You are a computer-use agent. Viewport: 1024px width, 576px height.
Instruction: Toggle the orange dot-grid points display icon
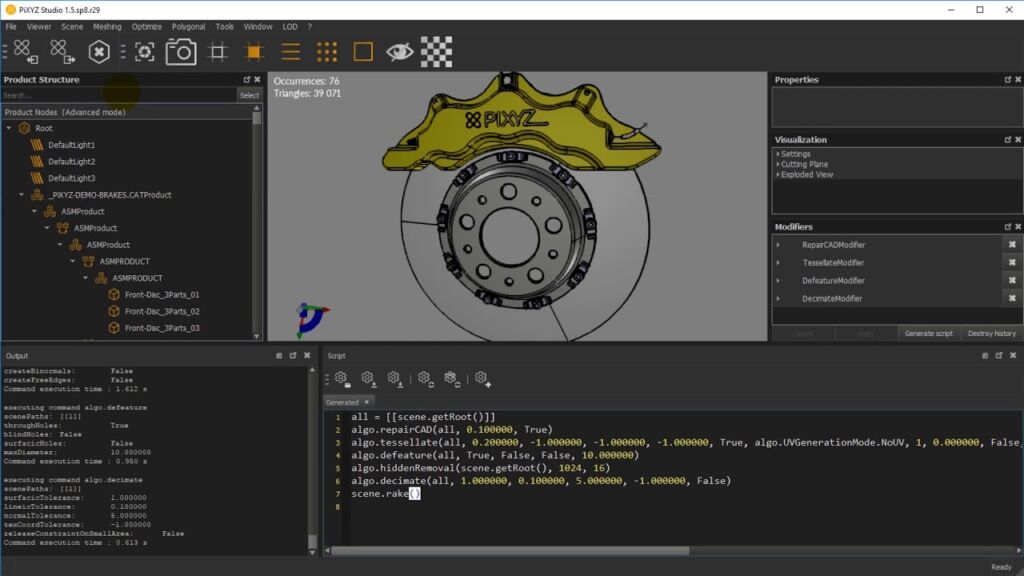pyautogui.click(x=327, y=52)
